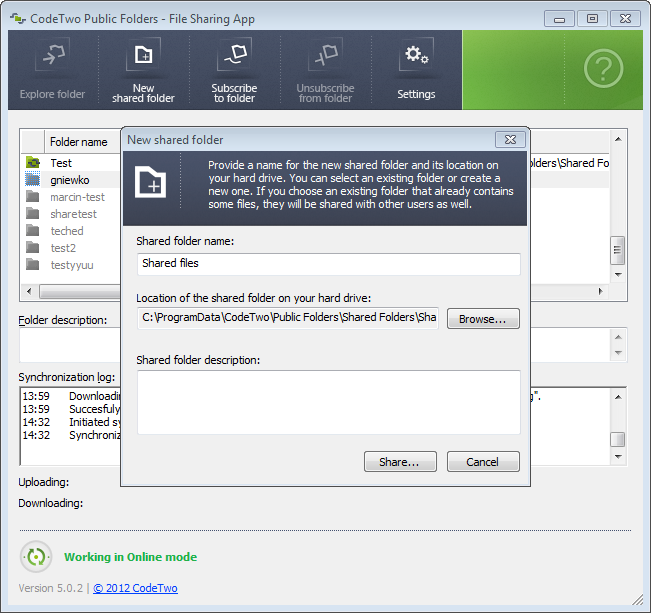Click the 14:32 Initiated log entry
This screenshot has height=613, width=651.
click(x=72, y=422)
